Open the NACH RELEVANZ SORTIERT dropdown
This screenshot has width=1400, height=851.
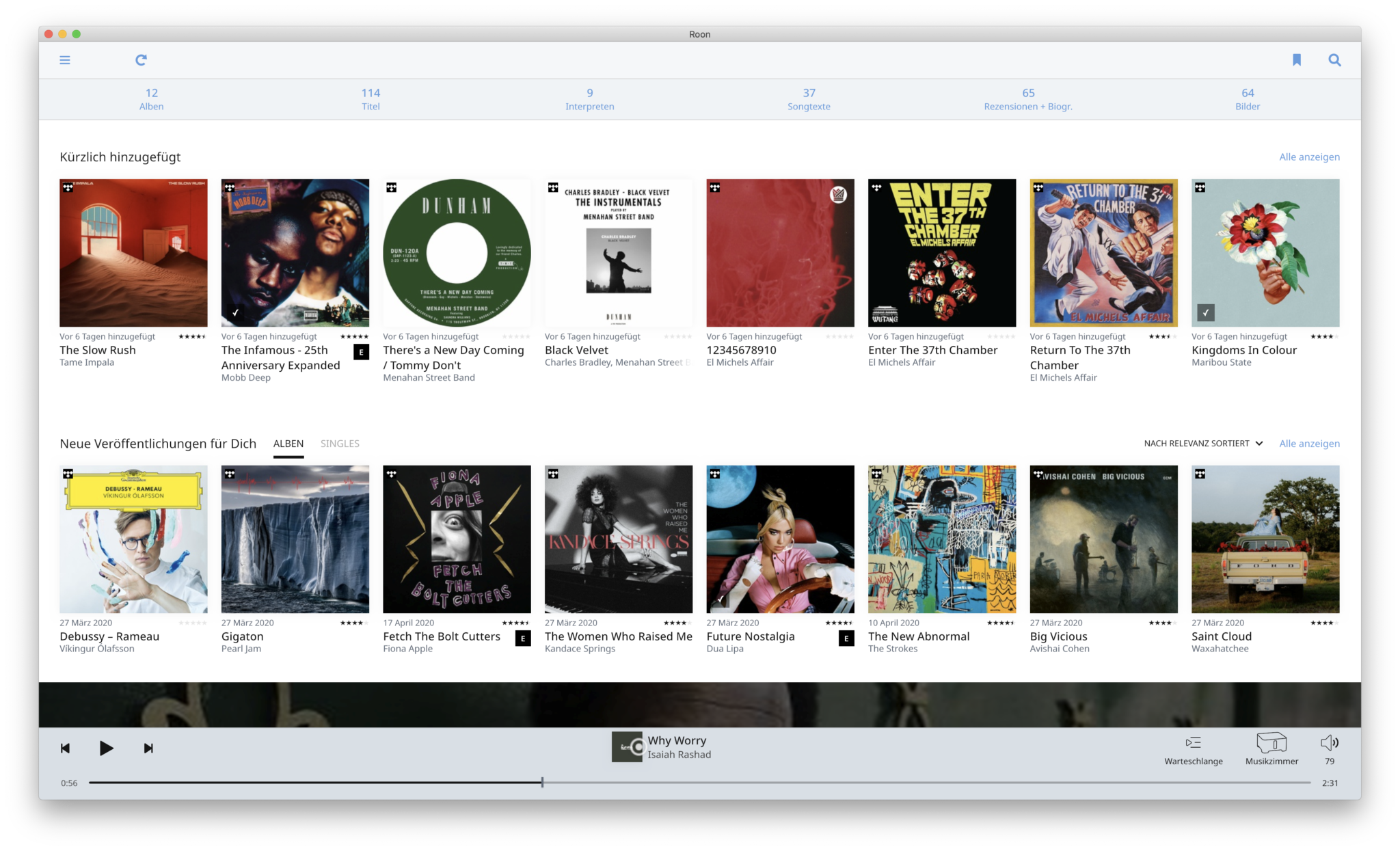point(1200,443)
